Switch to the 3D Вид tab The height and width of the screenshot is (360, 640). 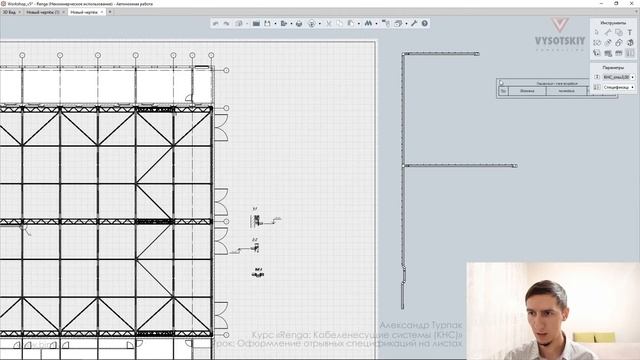[9, 12]
